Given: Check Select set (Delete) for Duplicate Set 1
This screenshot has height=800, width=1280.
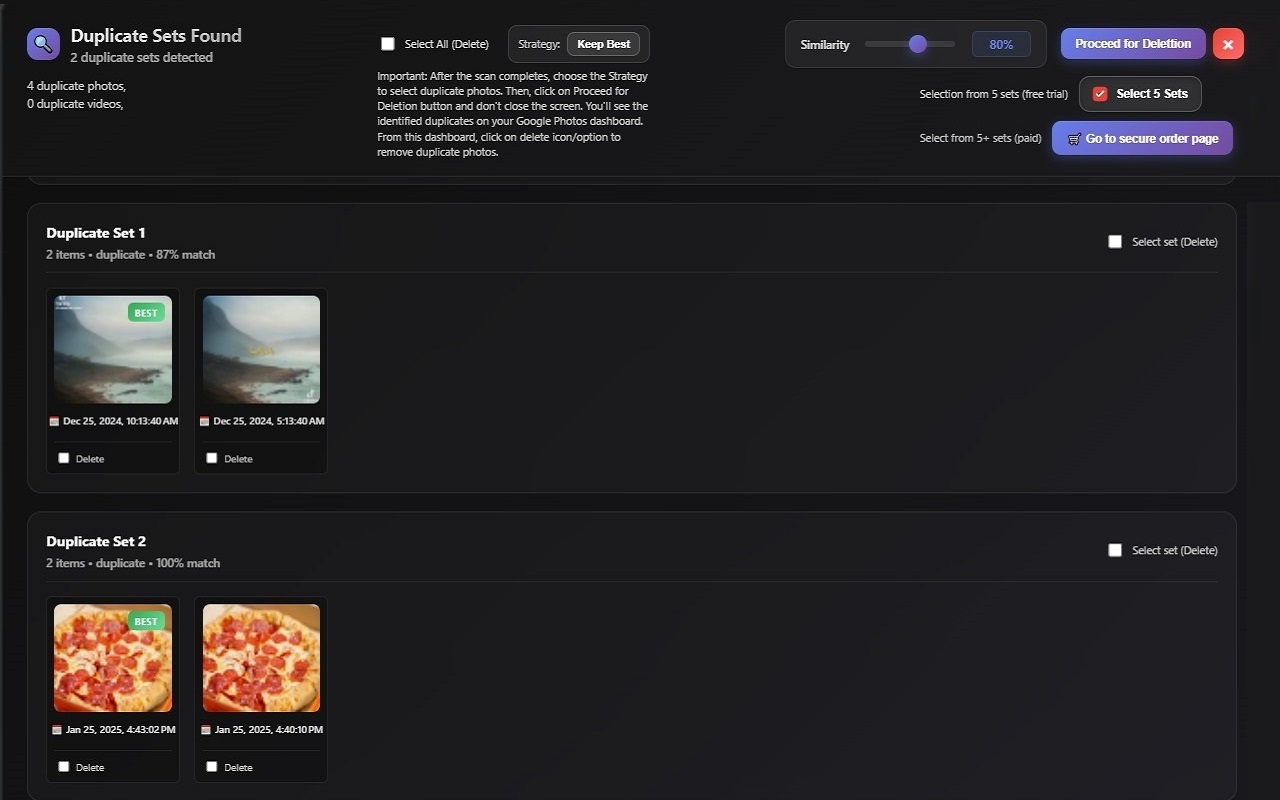Looking at the screenshot, I should pyautogui.click(x=1115, y=241).
